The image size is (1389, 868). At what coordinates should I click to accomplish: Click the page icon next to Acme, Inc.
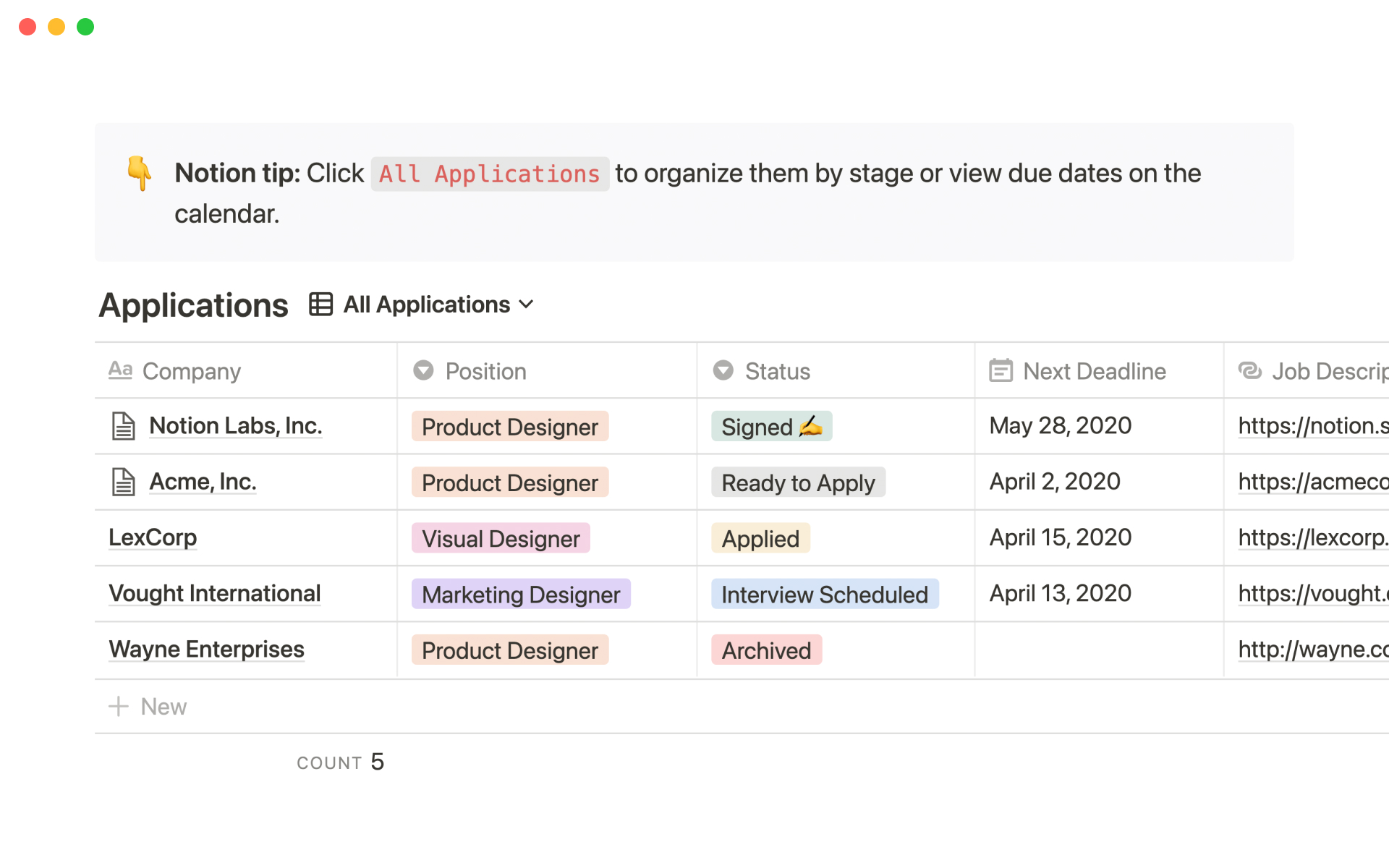pyautogui.click(x=123, y=482)
